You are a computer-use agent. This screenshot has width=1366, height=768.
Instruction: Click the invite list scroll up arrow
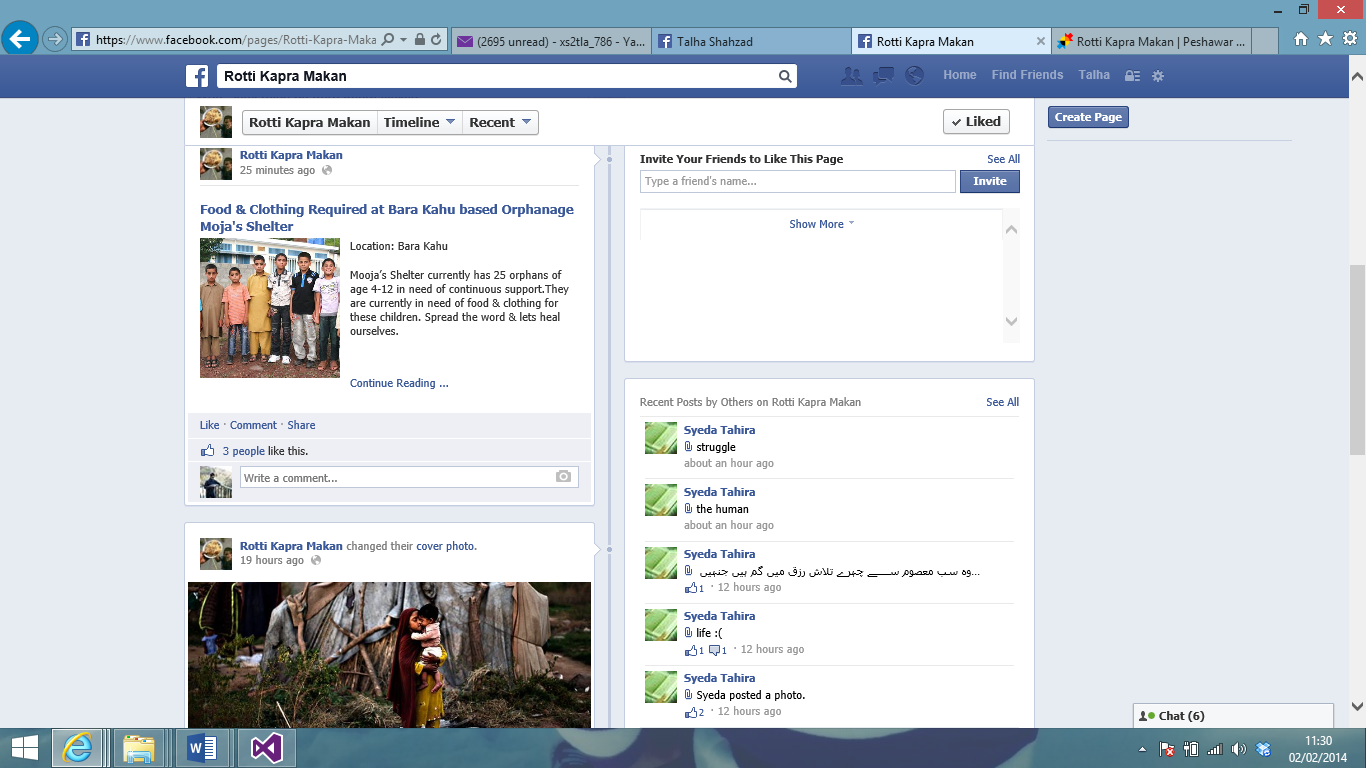pos(1011,230)
